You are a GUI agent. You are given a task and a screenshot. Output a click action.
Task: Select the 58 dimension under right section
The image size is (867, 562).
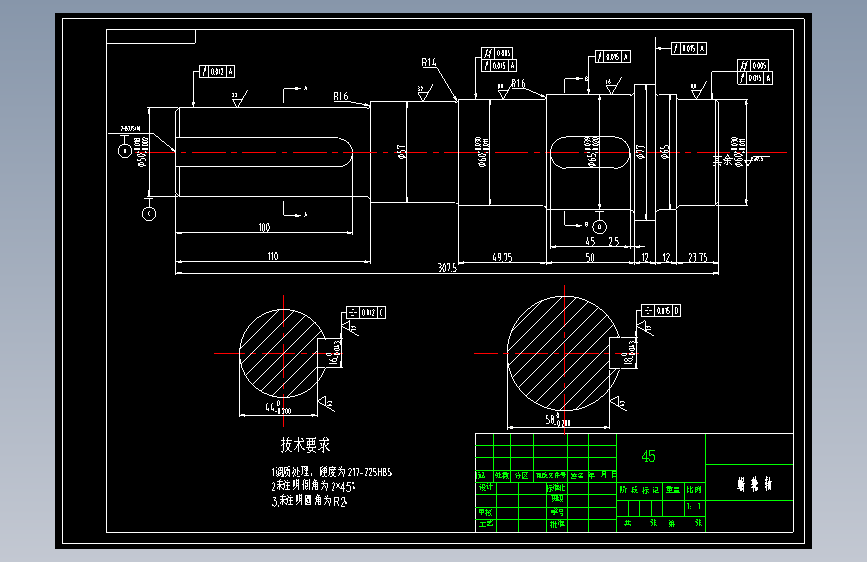coord(558,420)
